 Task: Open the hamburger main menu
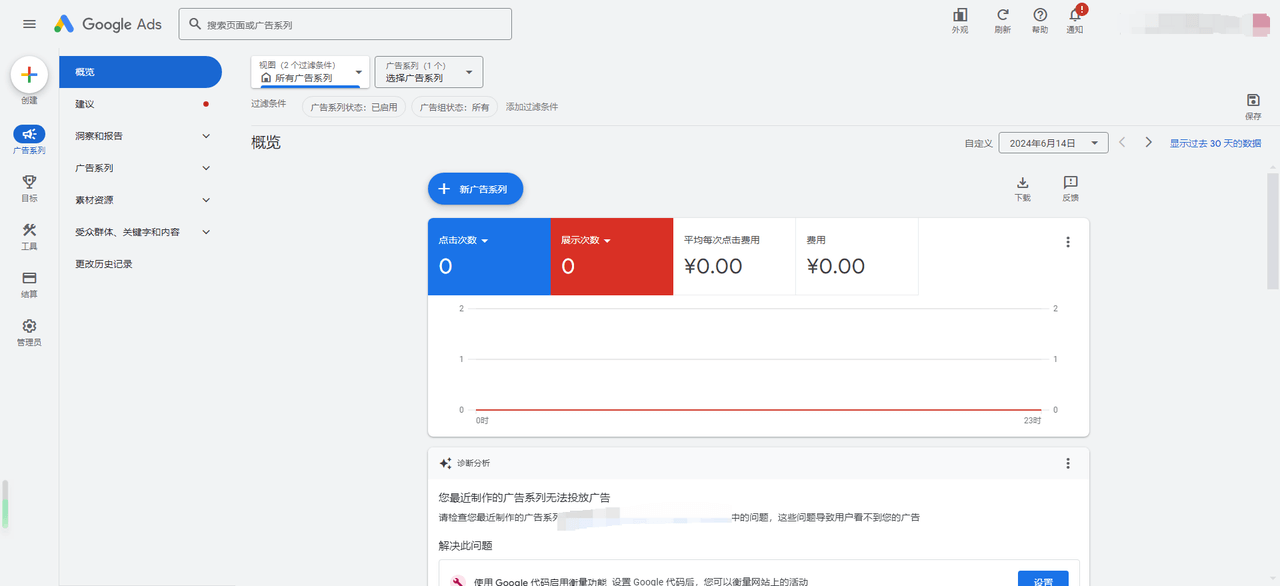coord(29,24)
